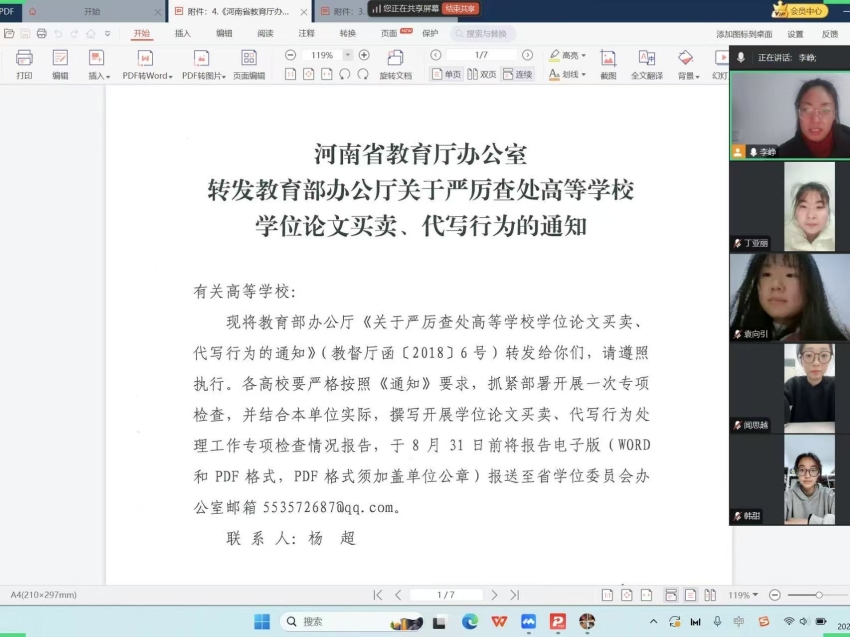The height and width of the screenshot is (637, 850).
Task: Select 单页 single page view
Action: tap(446, 74)
